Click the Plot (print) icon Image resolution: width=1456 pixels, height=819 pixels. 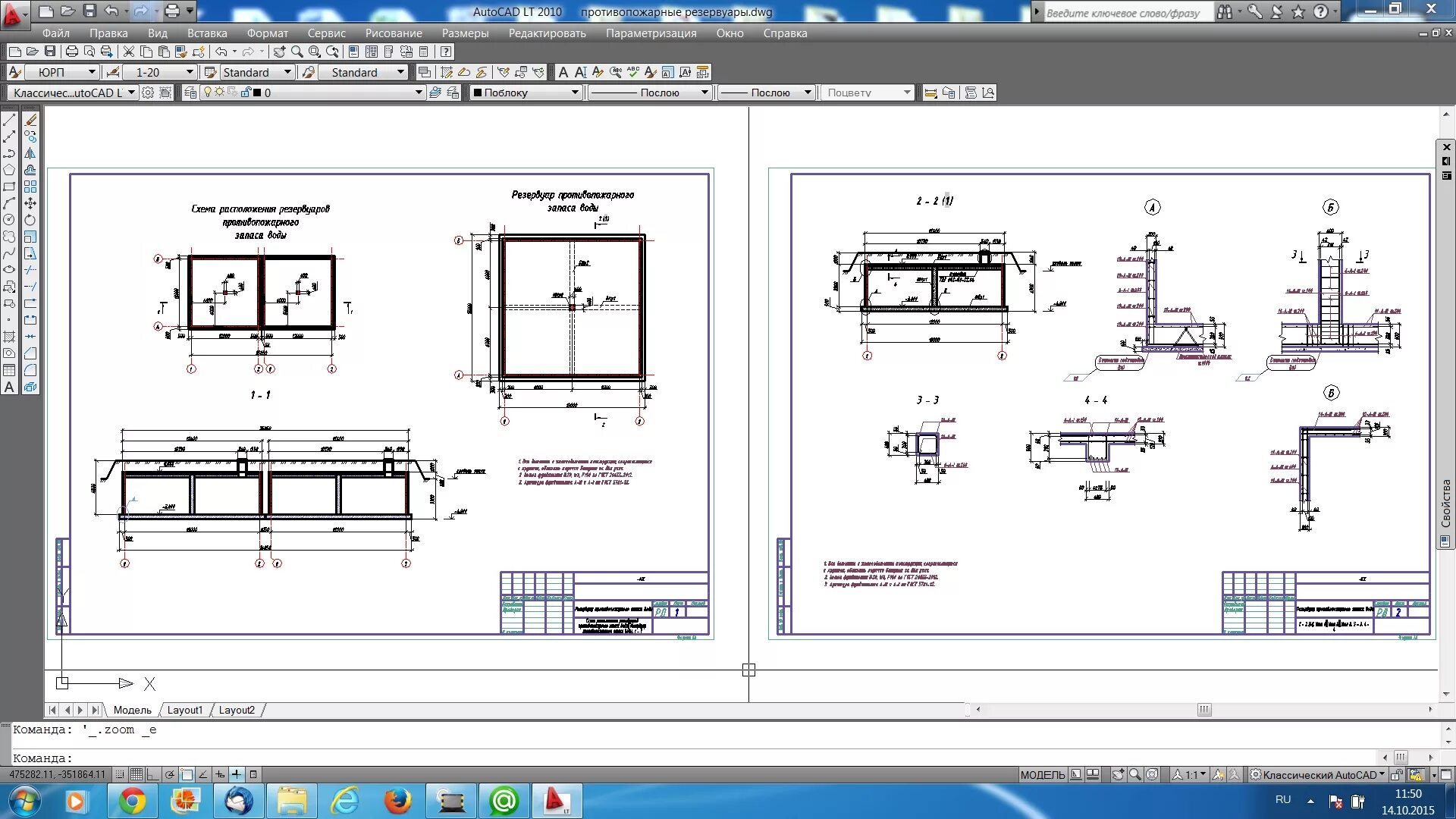point(72,52)
